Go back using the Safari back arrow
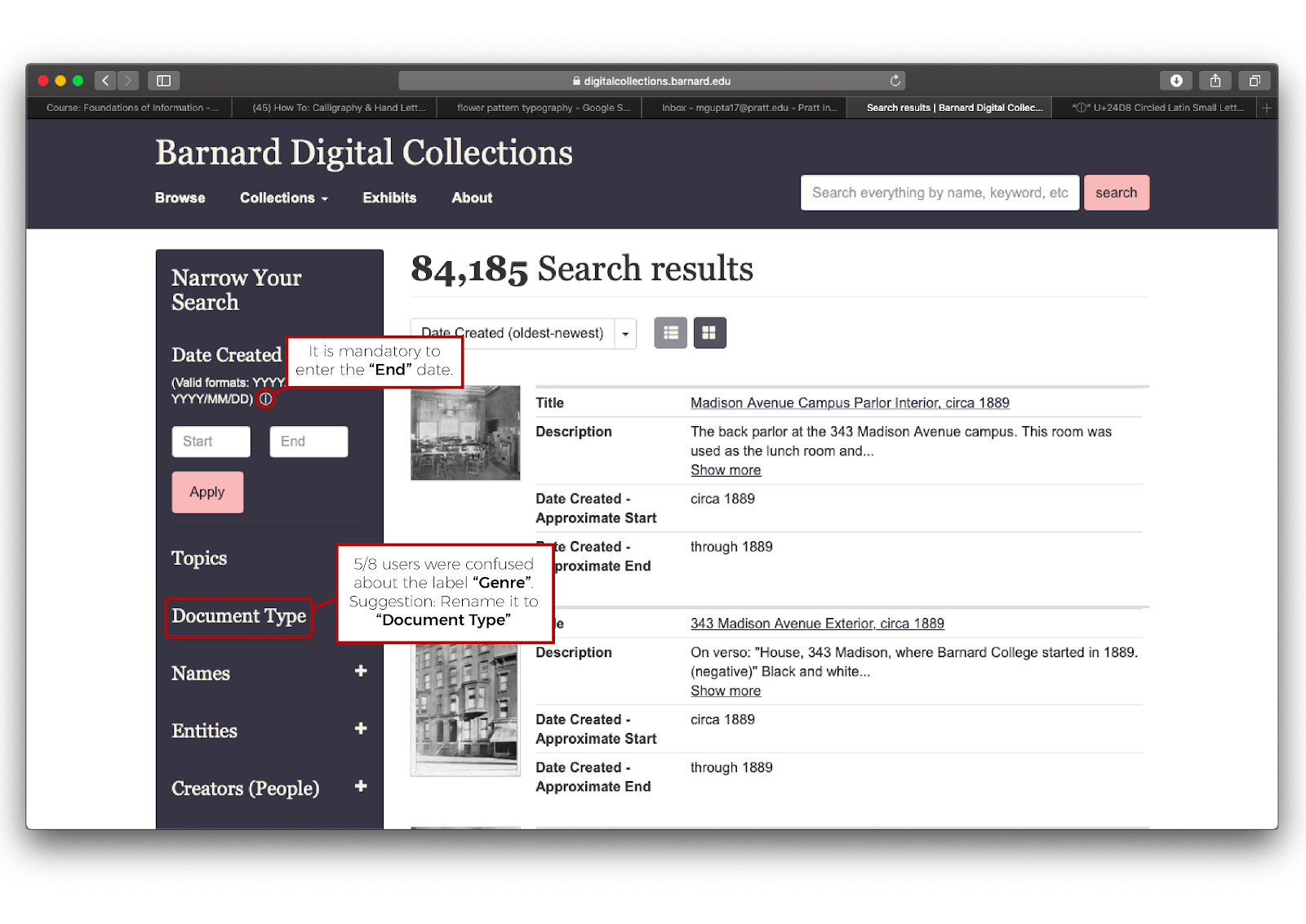This screenshot has height=924, width=1306. click(105, 81)
